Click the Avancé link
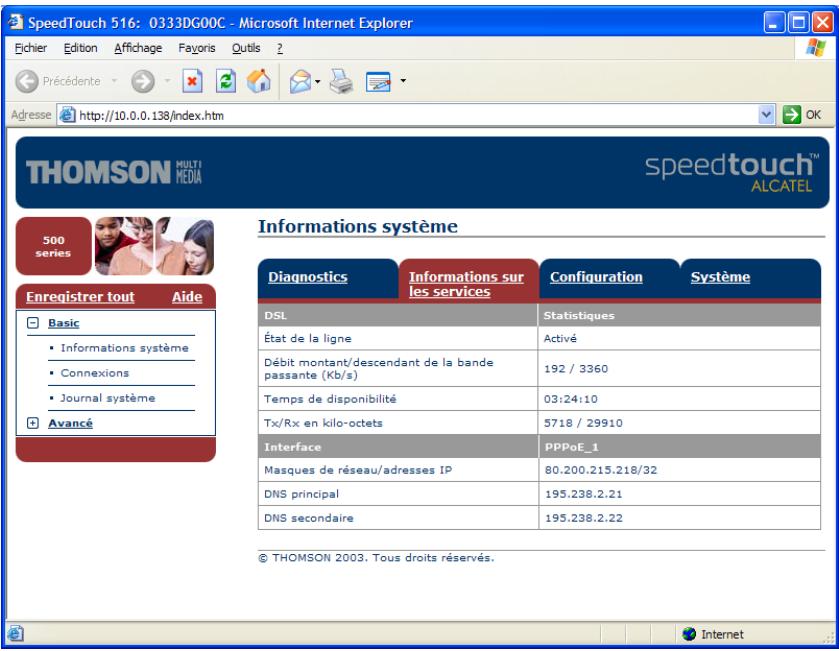The image size is (839, 651). pos(70,423)
